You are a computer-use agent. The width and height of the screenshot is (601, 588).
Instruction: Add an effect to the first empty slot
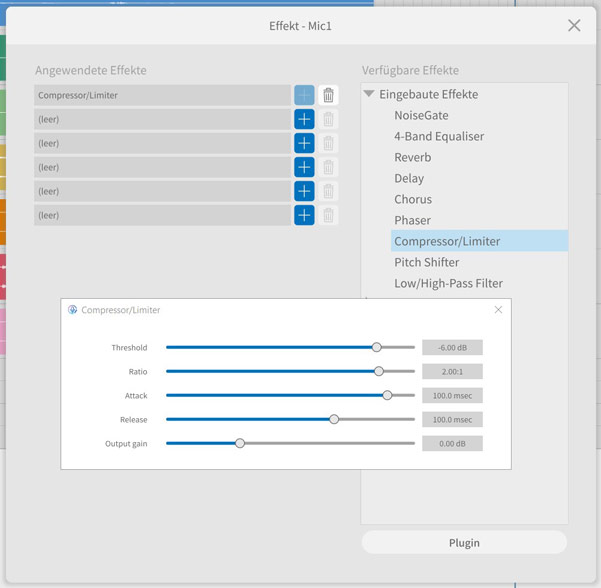pyautogui.click(x=304, y=119)
